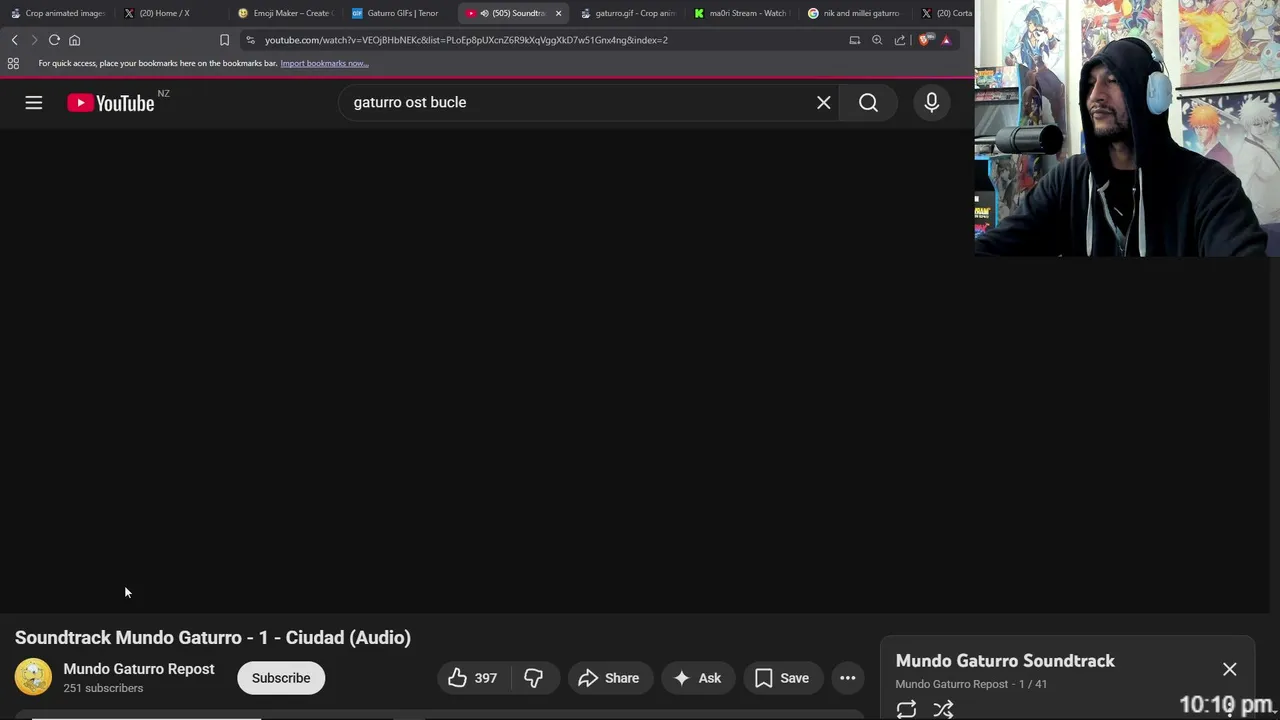
Task: Open the more actions three-dot menu
Action: (848, 678)
